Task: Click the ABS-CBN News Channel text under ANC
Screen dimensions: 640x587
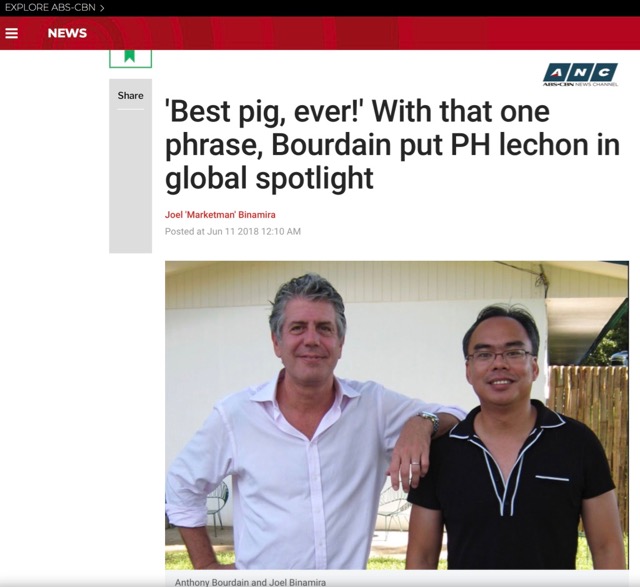Action: 580,84
